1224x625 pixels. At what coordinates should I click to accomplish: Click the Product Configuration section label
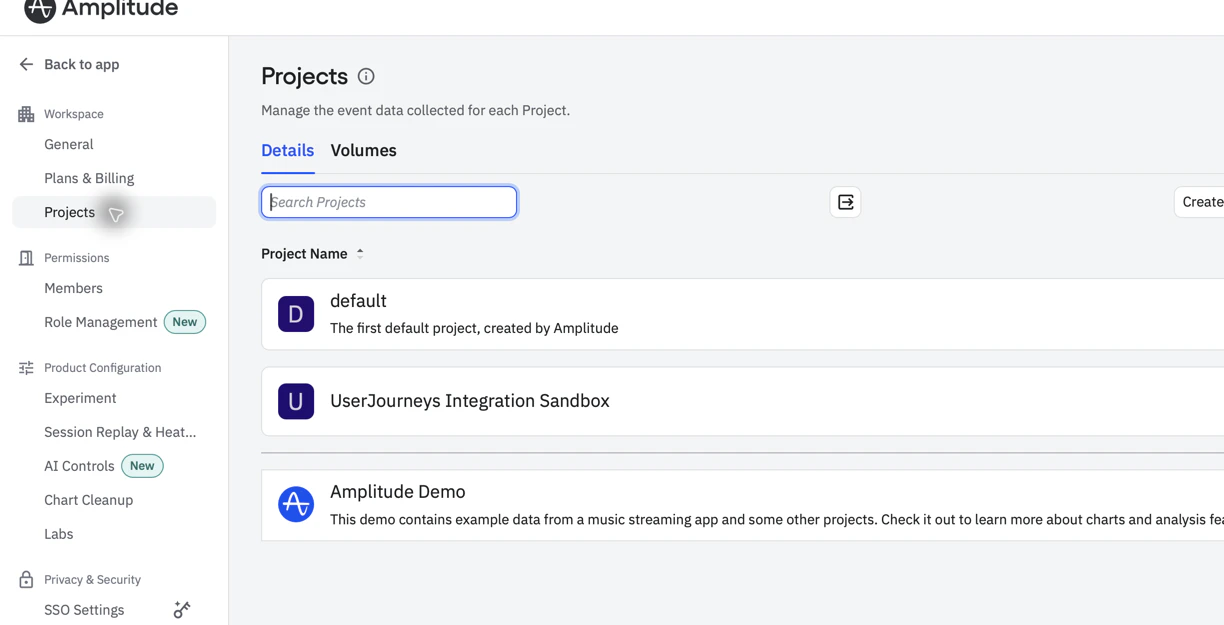[102, 368]
